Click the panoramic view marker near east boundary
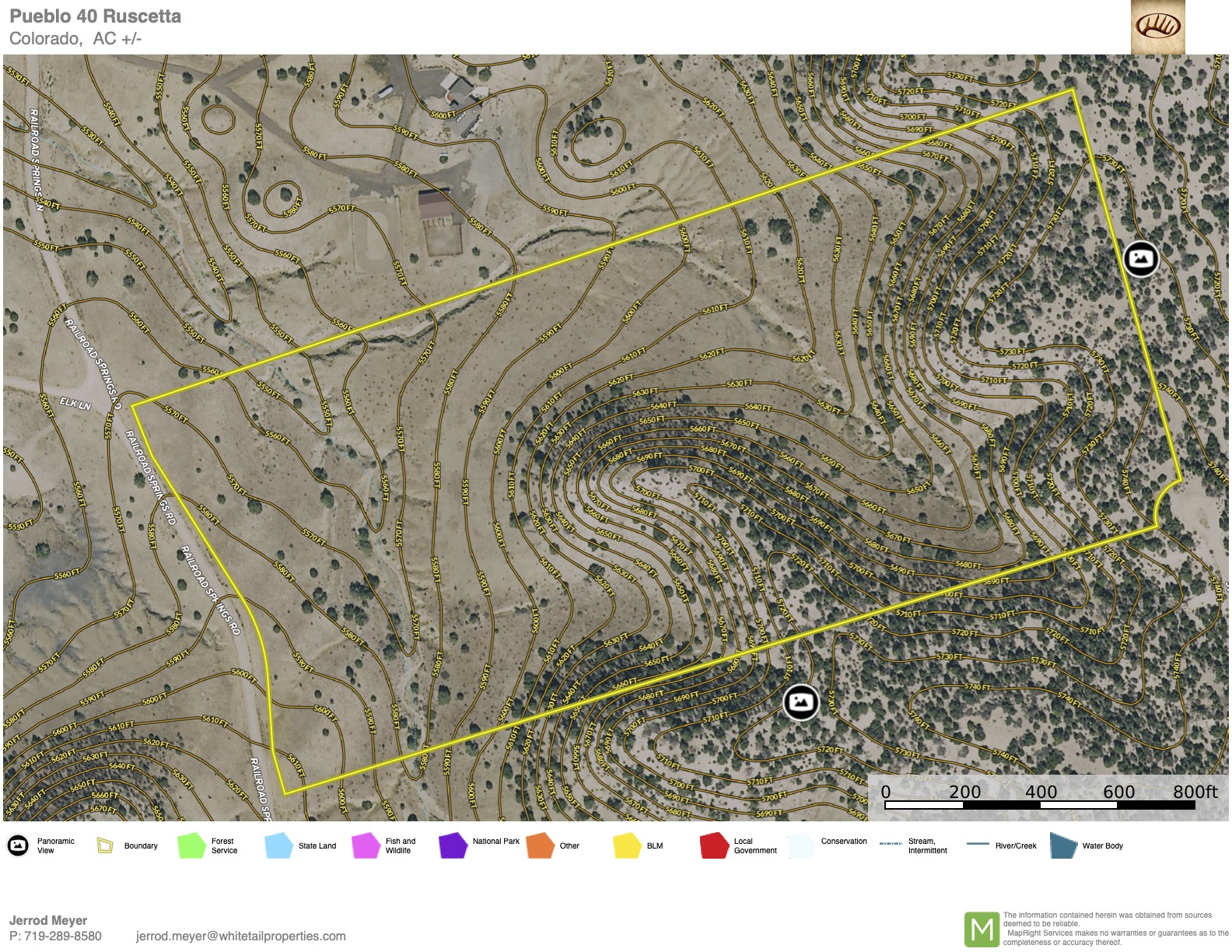This screenshot has height=952, width=1232. [1140, 258]
